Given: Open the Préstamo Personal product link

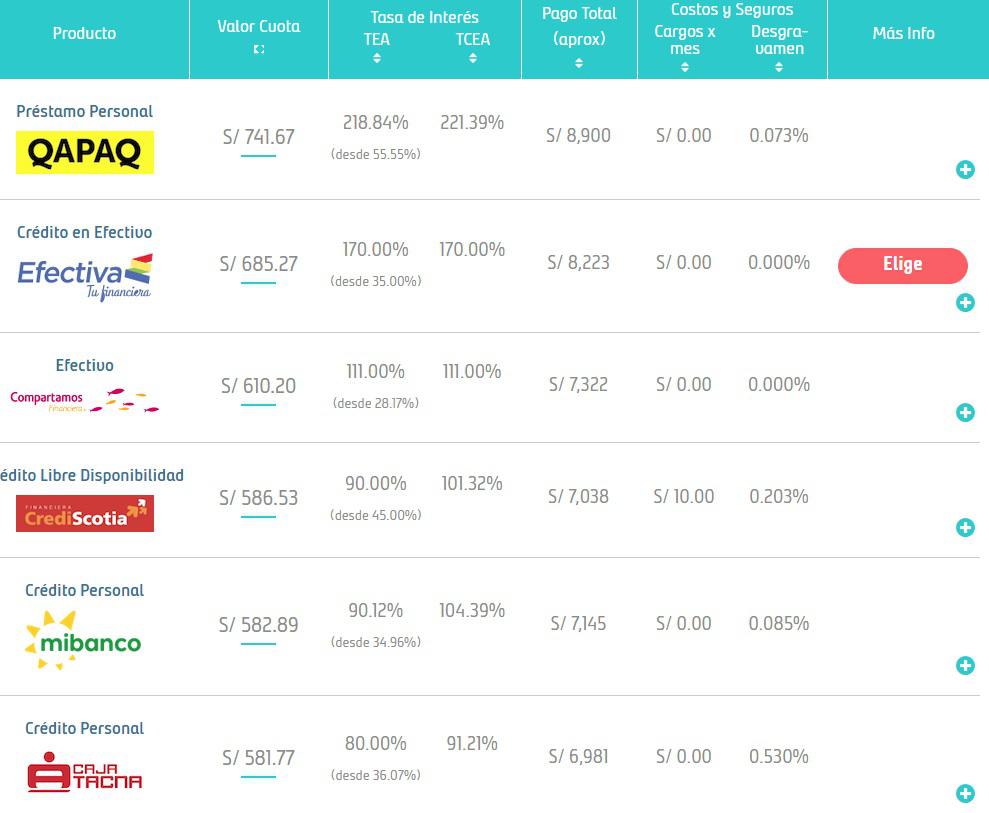Looking at the screenshot, I should pos(85,111).
